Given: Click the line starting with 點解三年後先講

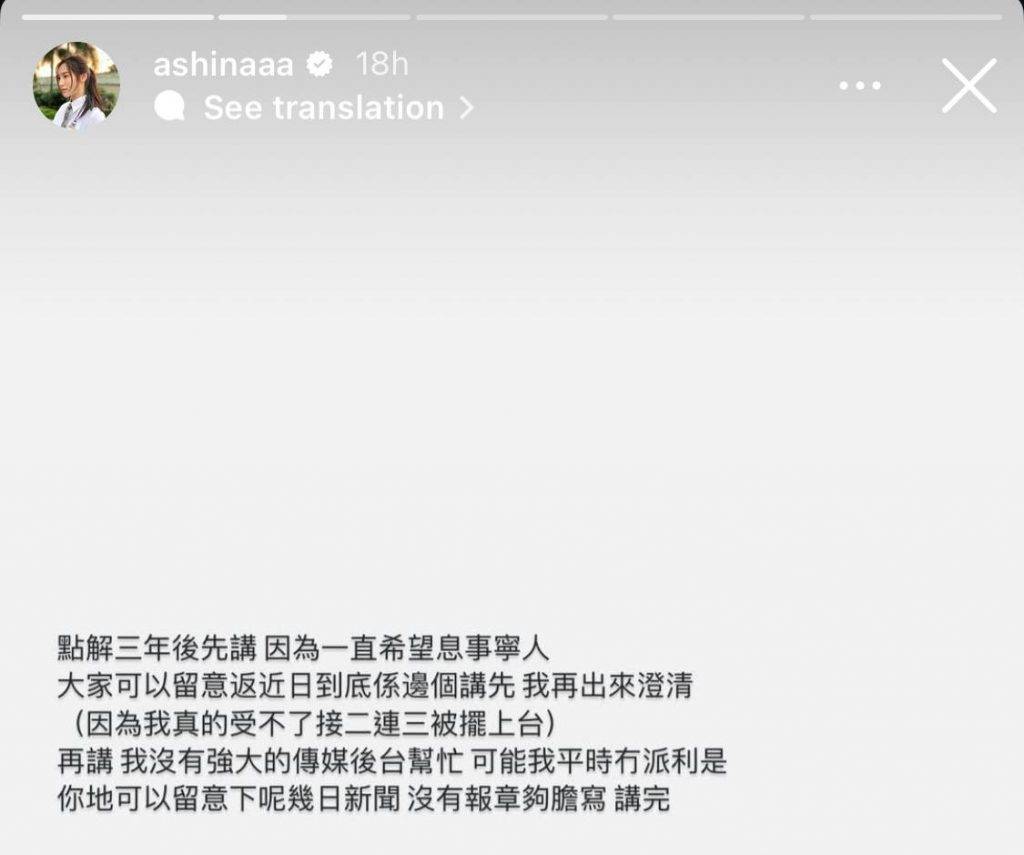Looking at the screenshot, I should click(304, 649).
